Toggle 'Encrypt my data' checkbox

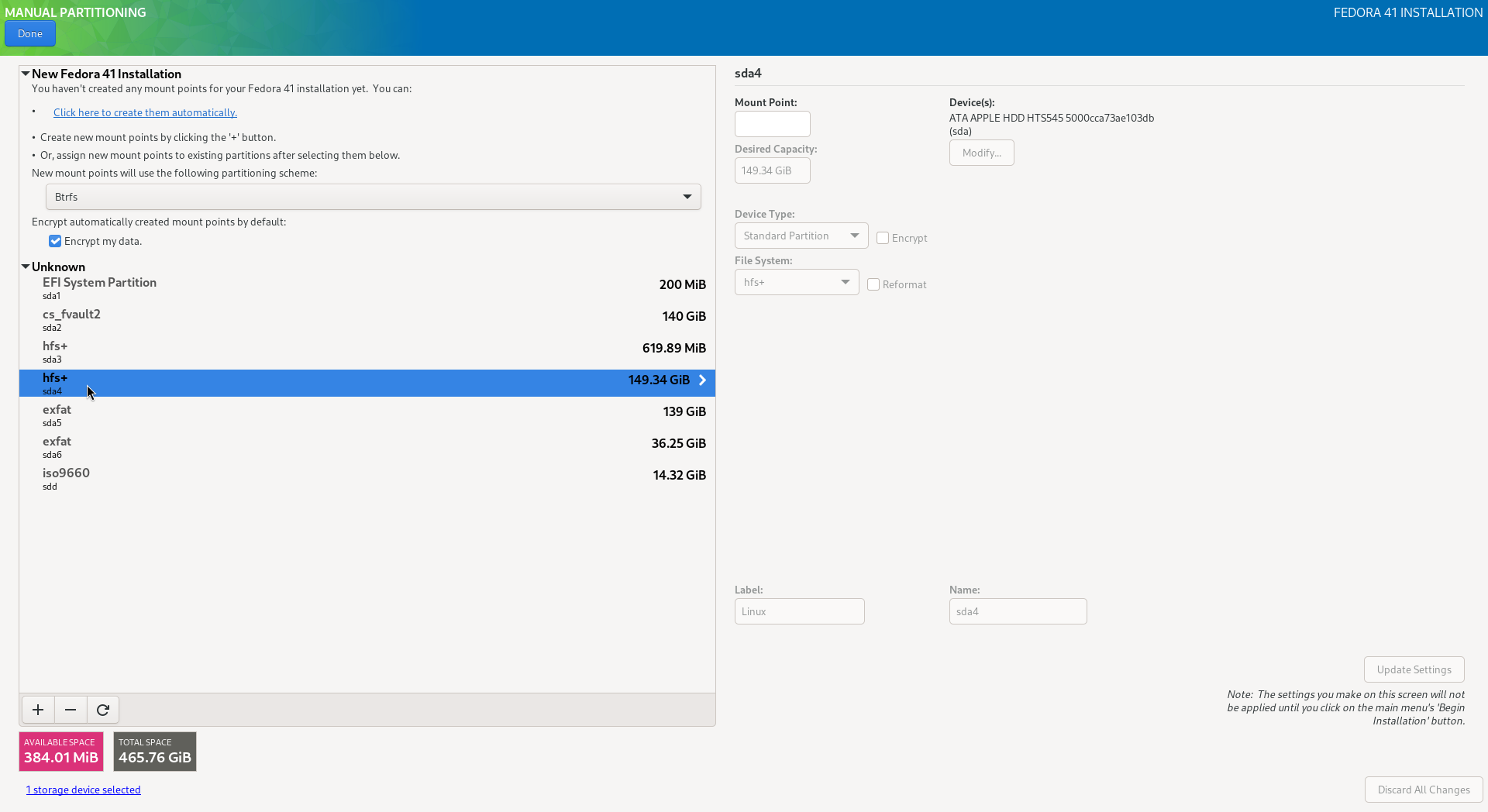(x=55, y=241)
